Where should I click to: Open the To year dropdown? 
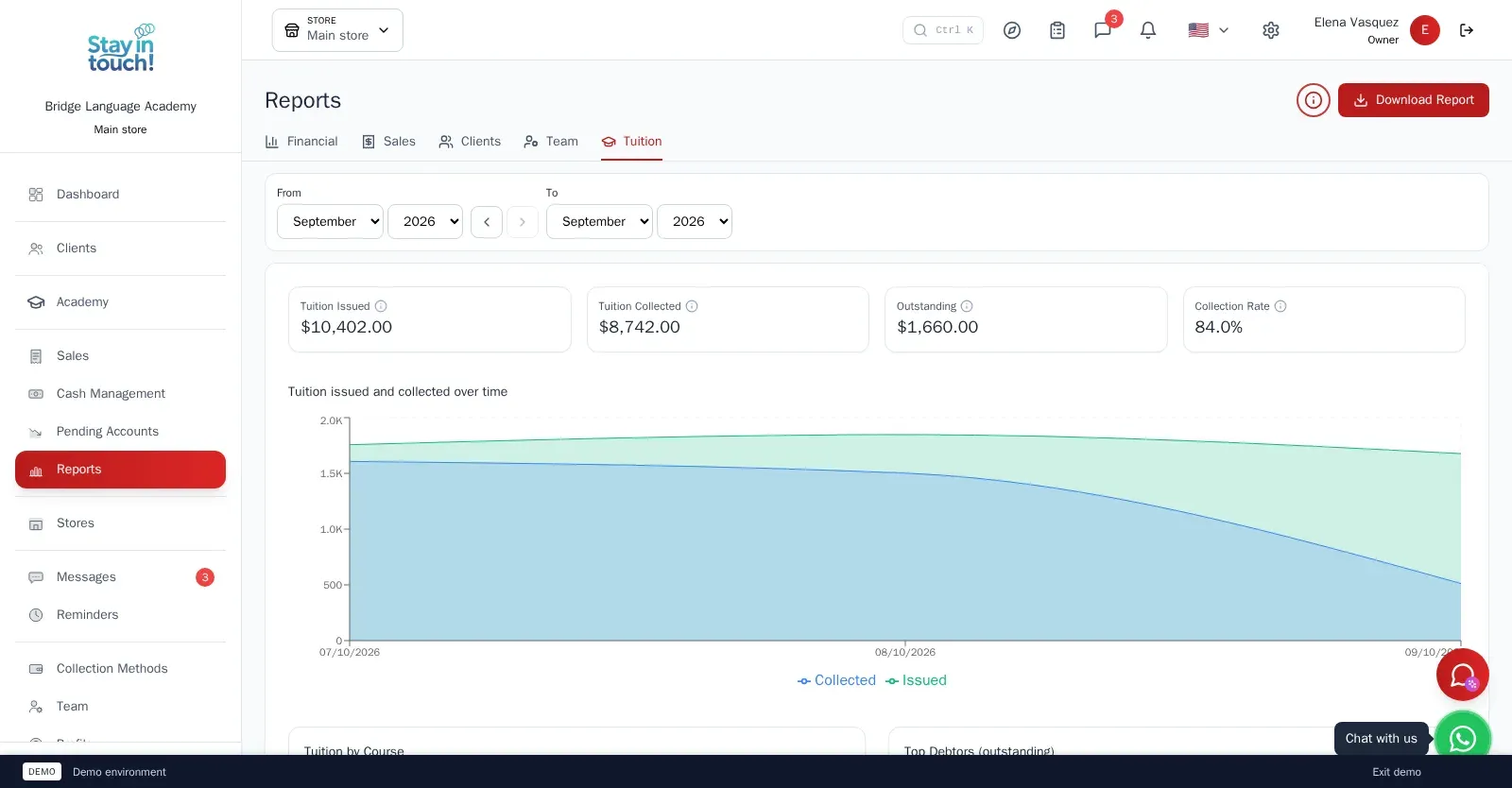[x=695, y=222]
